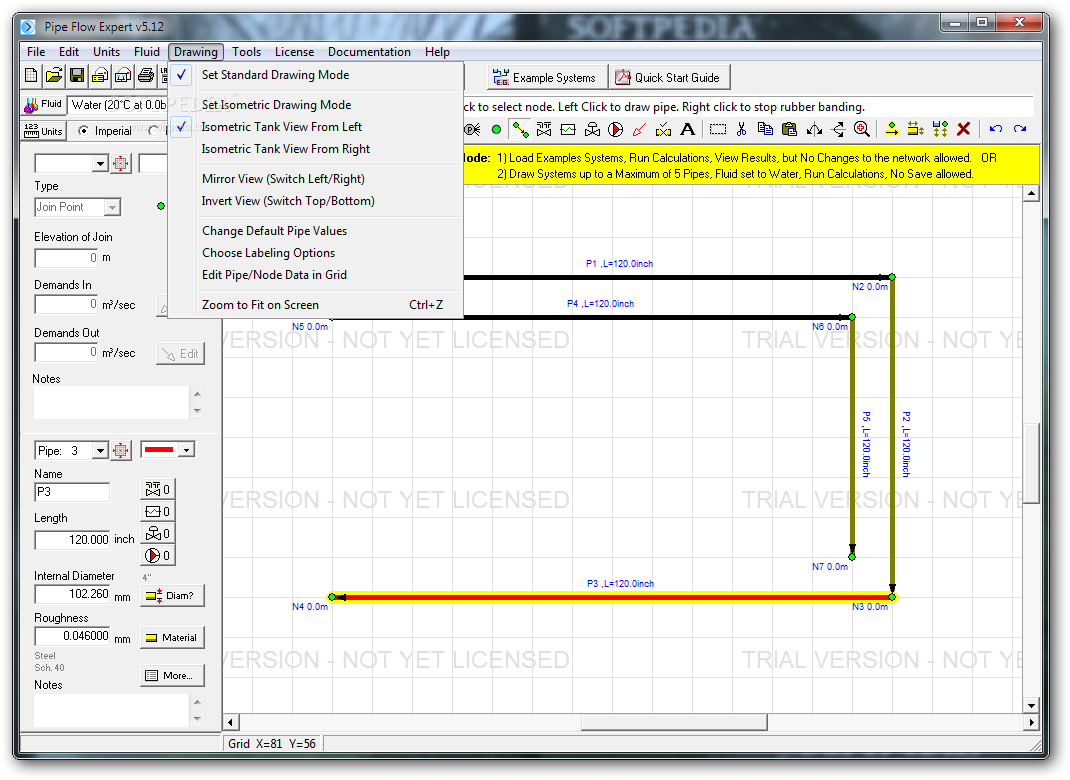The image size is (1070, 780).
Task: Click the pipe Name field P3
Action: tap(72, 492)
